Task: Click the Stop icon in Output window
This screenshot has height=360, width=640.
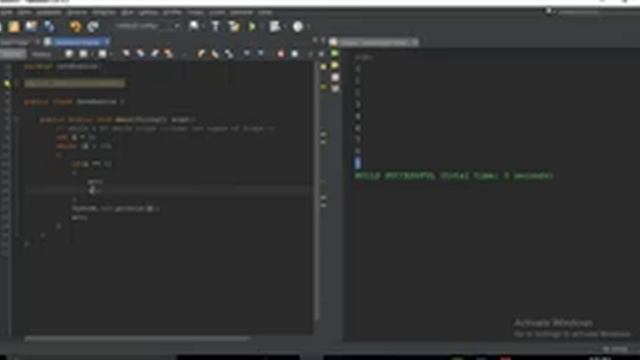Action: pos(335,77)
